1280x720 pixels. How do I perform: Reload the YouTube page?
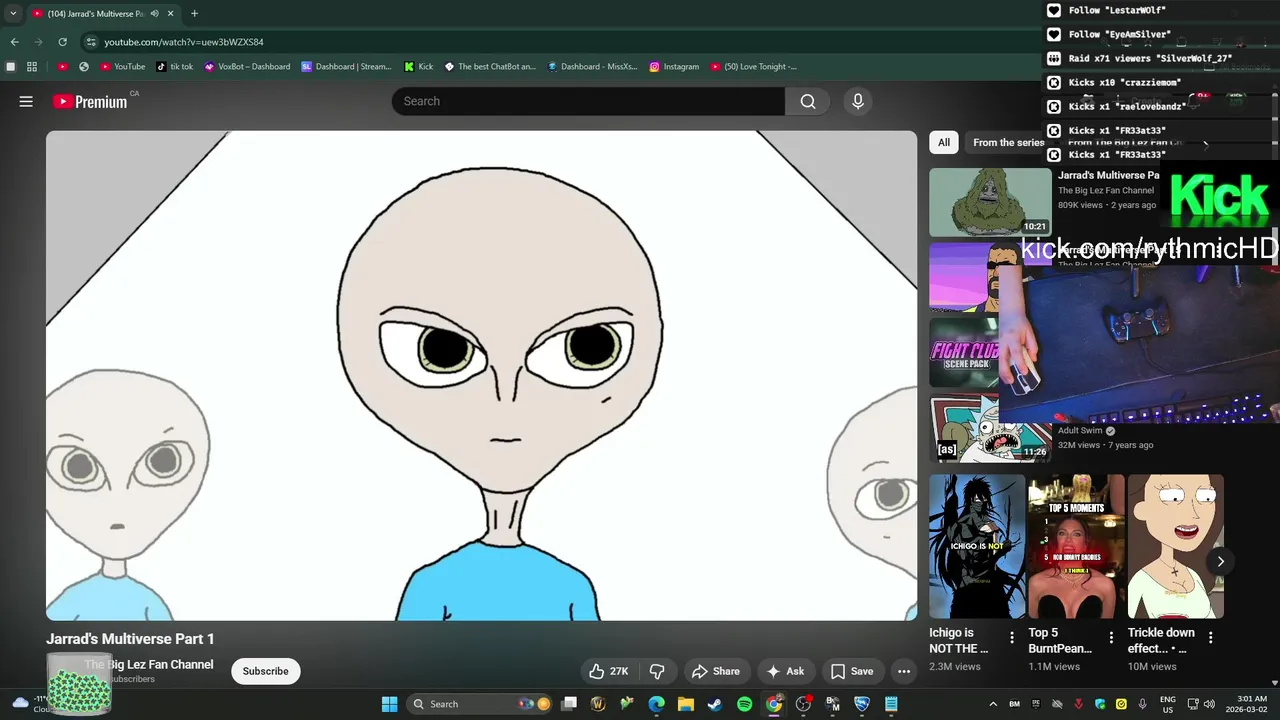point(62,42)
